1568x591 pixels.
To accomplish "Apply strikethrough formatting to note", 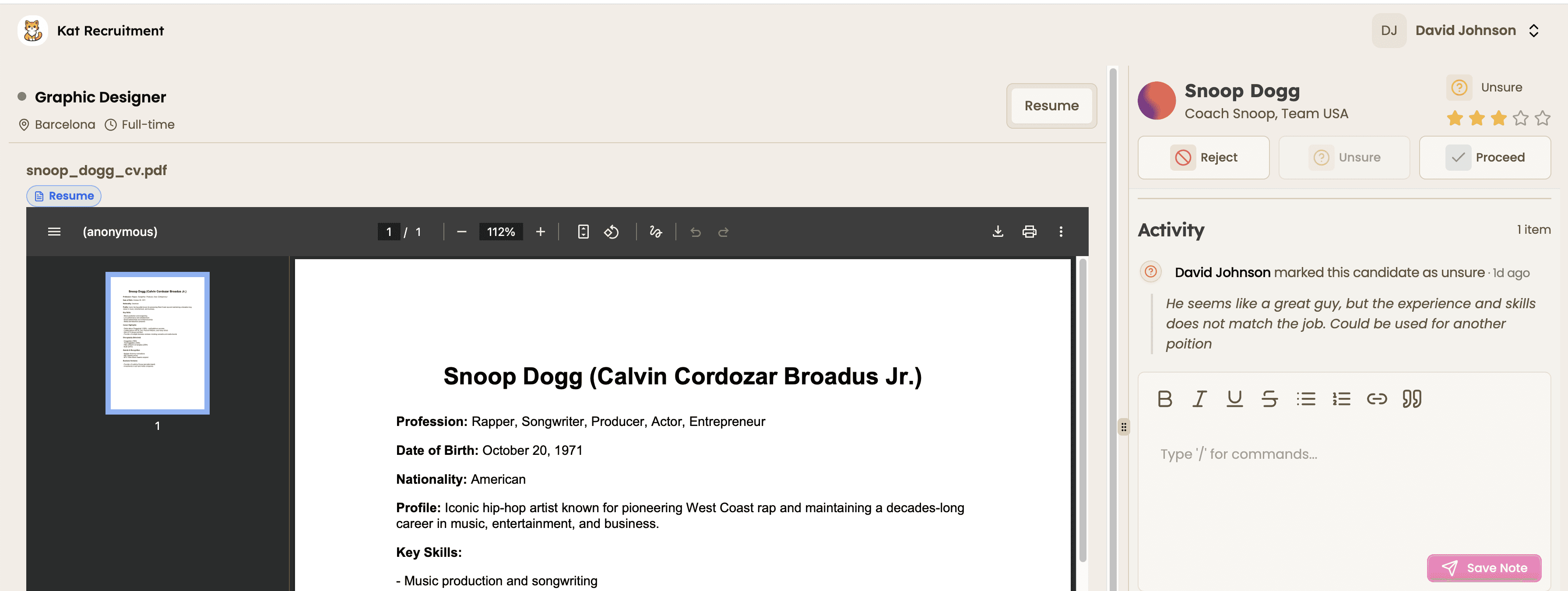I will (1270, 399).
